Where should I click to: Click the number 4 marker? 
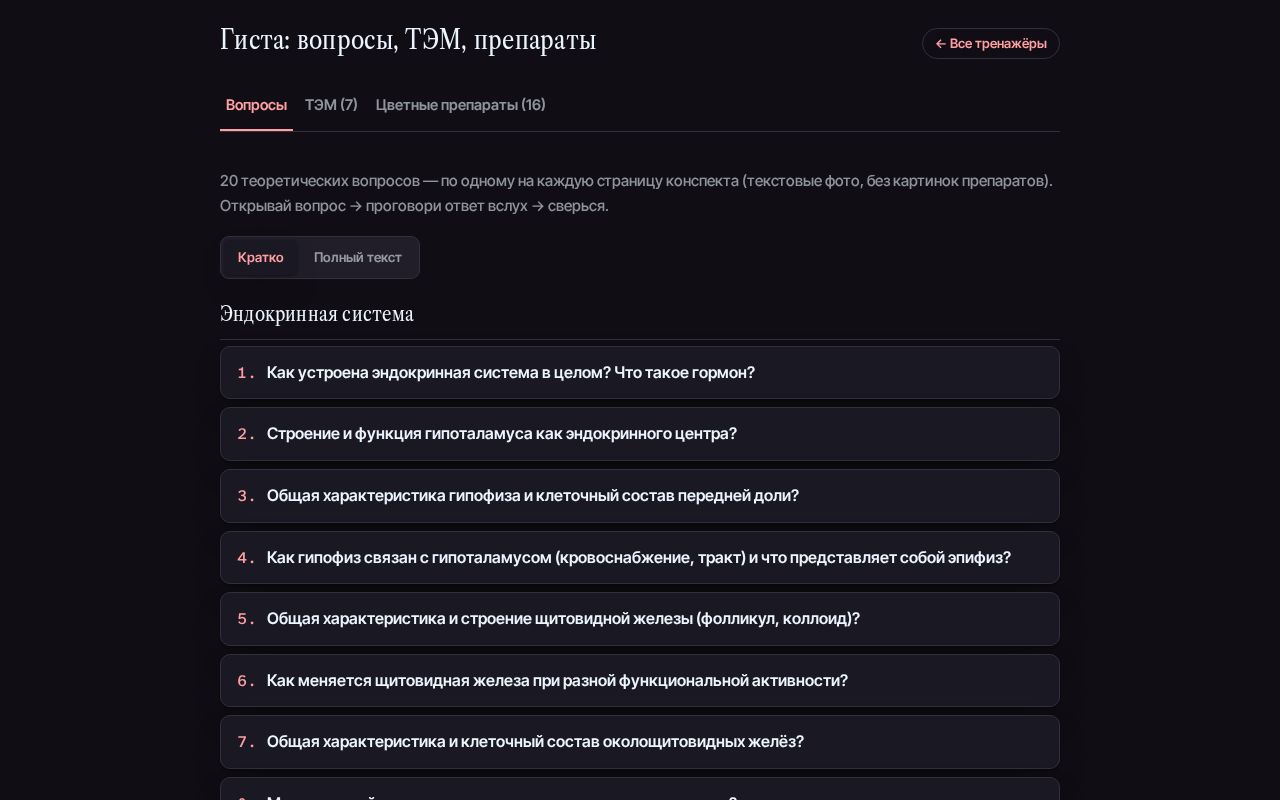tap(246, 558)
